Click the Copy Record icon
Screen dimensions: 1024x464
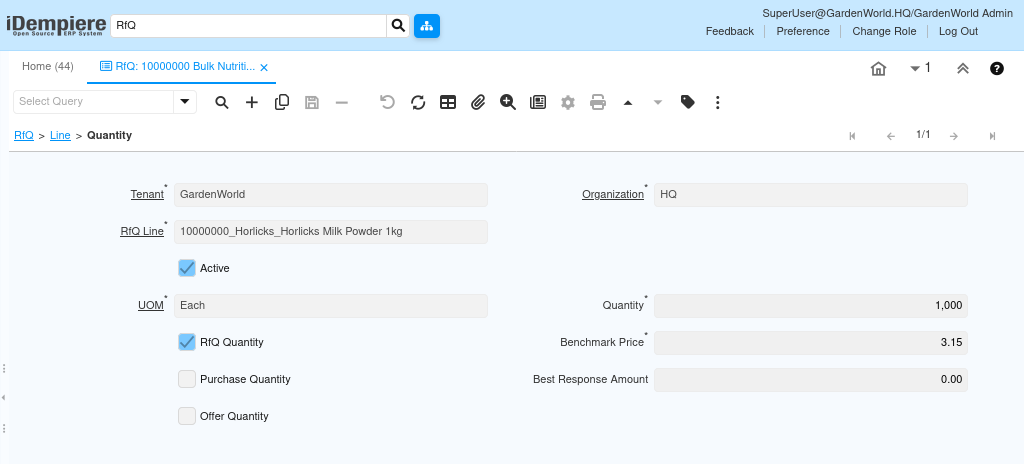(x=282, y=102)
